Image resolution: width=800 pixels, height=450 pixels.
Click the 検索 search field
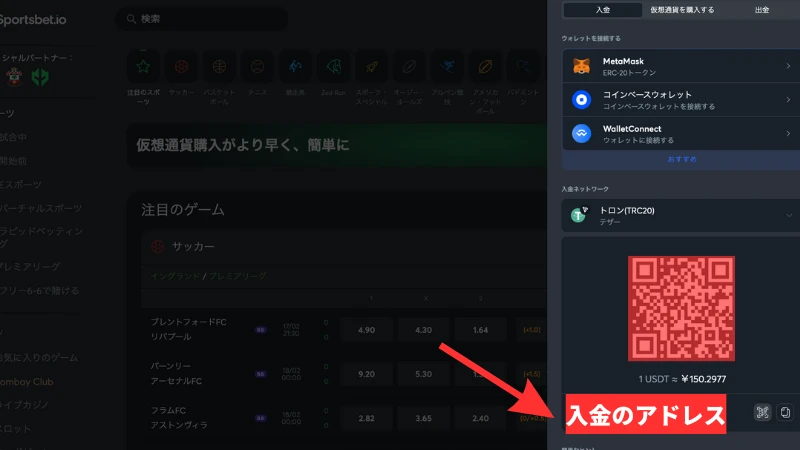pyautogui.click(x=202, y=19)
